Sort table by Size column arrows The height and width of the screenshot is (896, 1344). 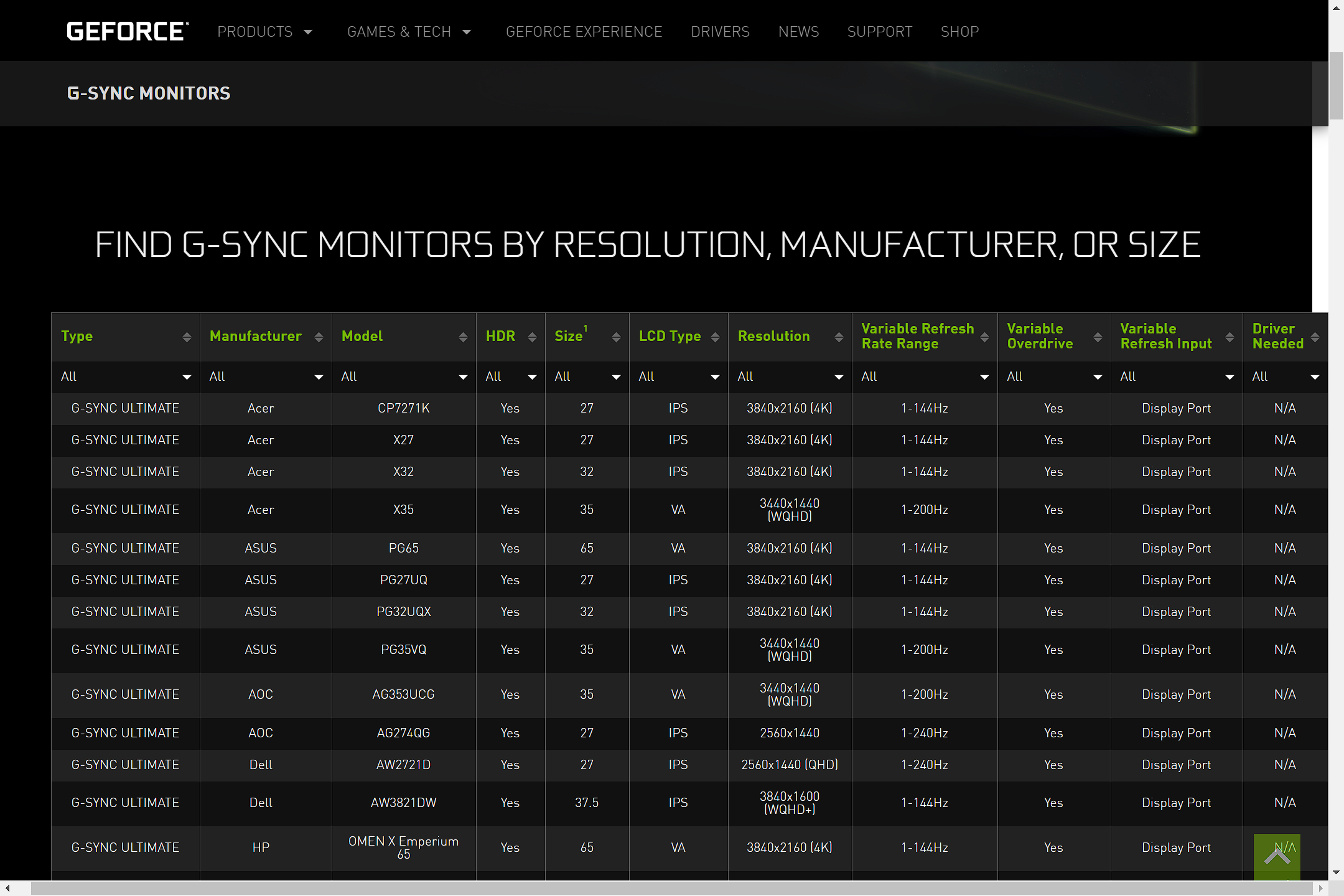[x=616, y=337]
